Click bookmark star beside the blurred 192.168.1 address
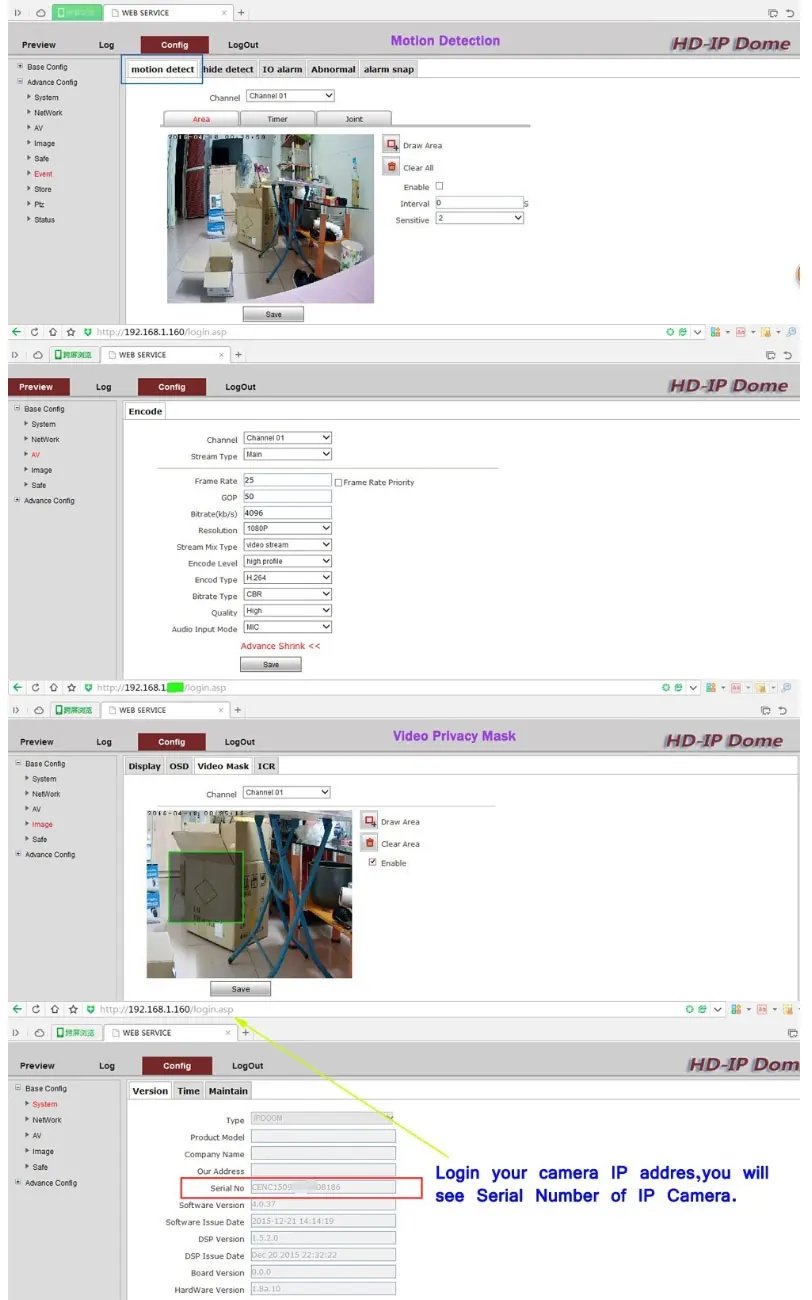This screenshot has height=1300, width=812. 71,687
